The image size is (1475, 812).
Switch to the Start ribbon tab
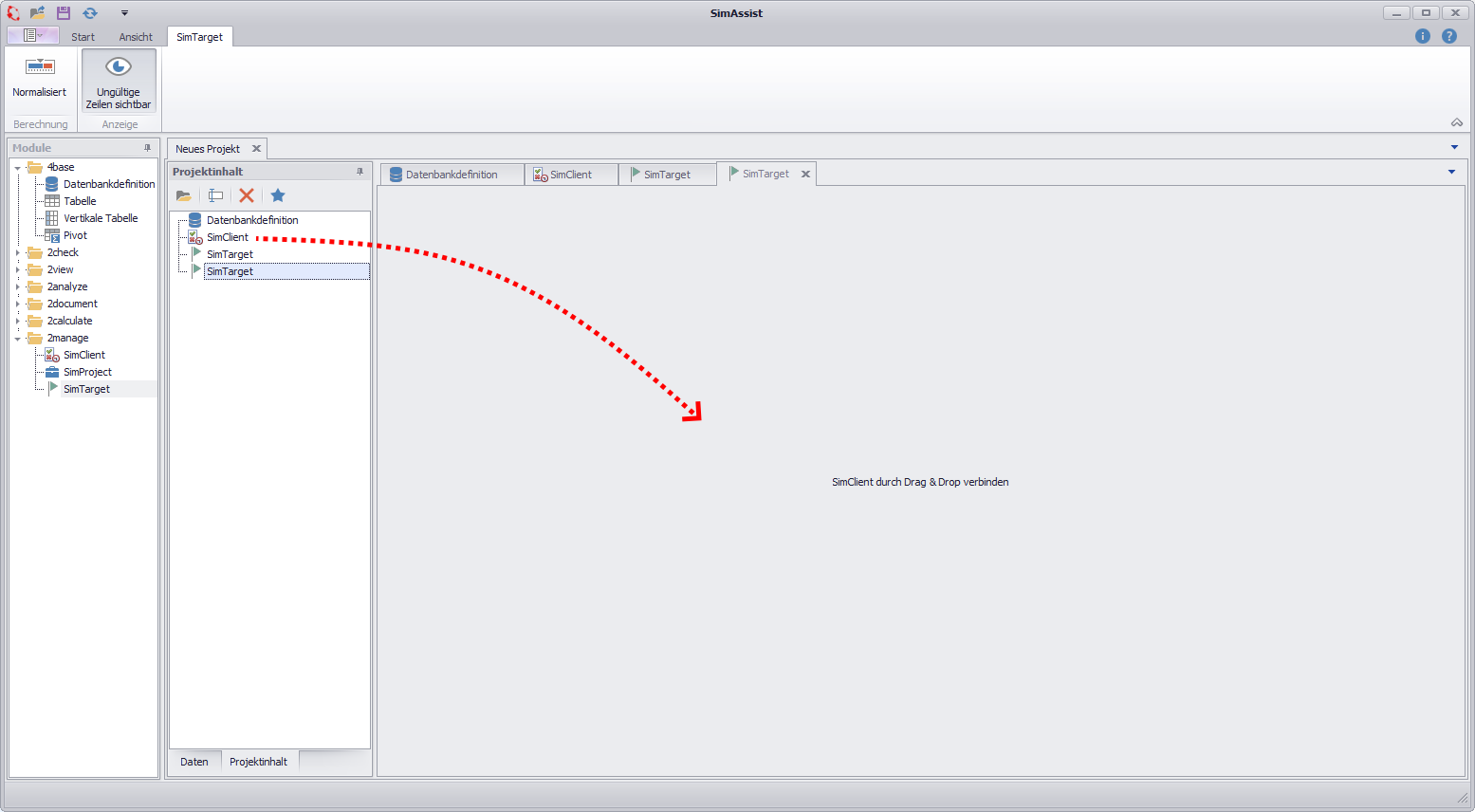83,37
